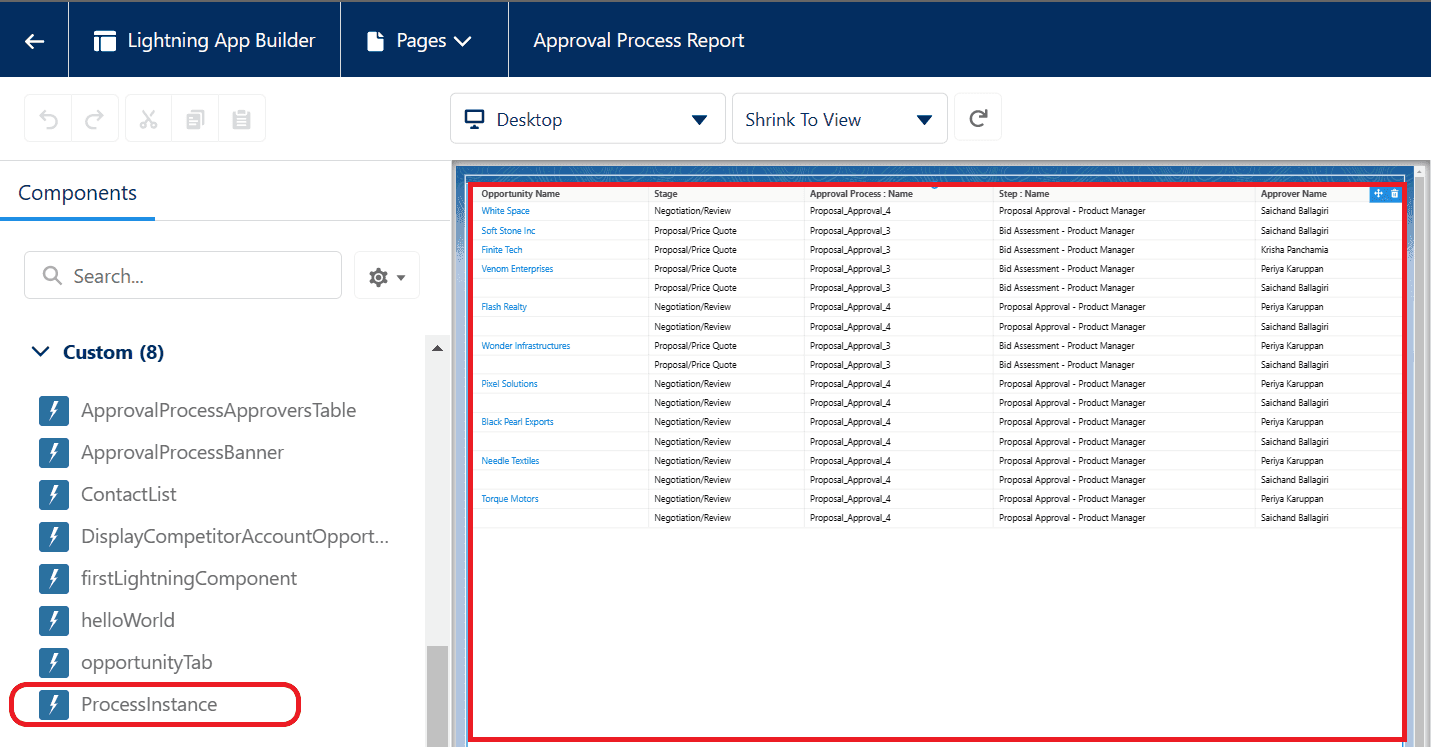Open the Venom Enterprises opportunity link
The image size is (1431, 747).
(517, 269)
